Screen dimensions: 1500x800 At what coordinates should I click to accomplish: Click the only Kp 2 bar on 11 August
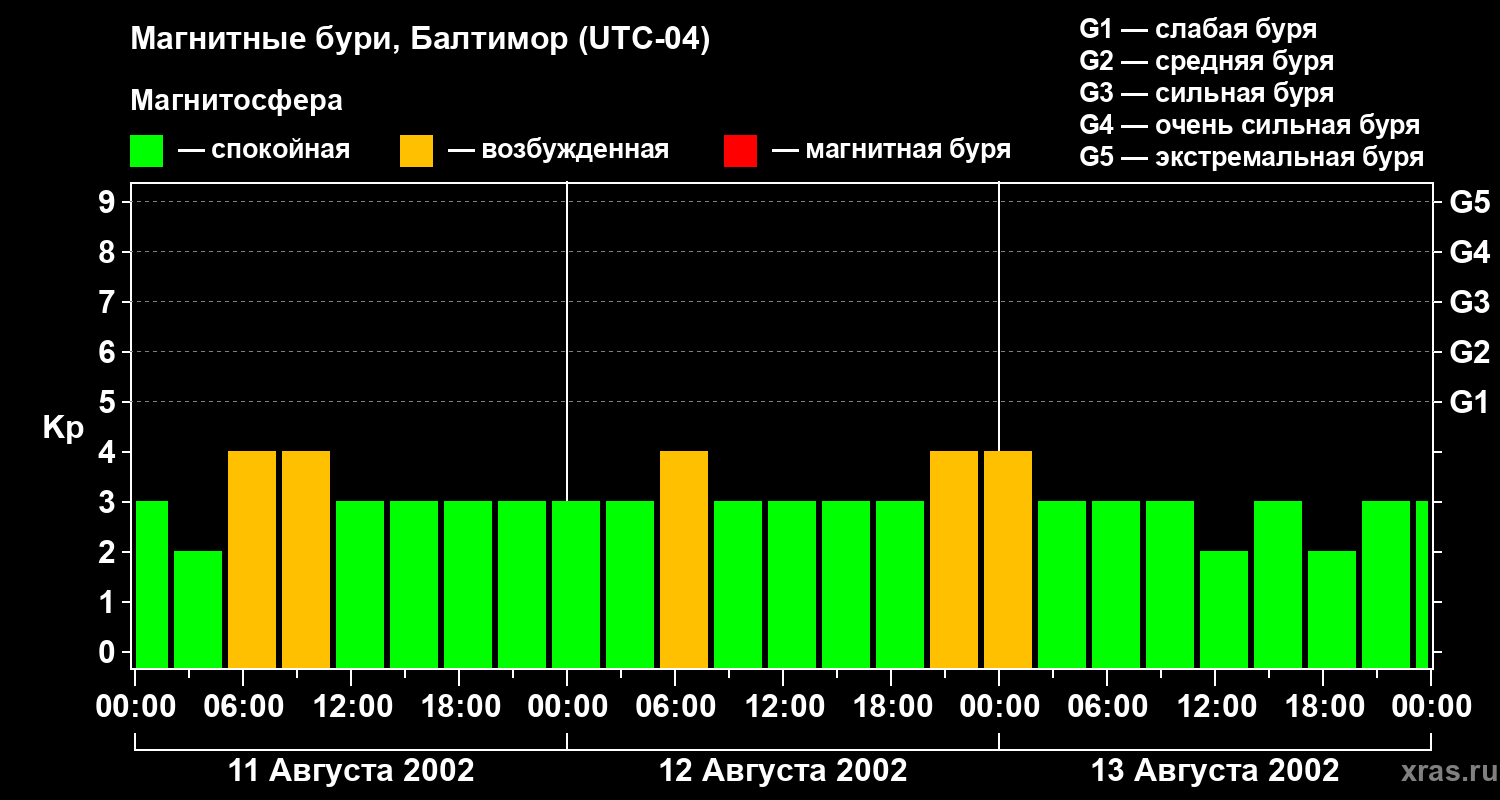coord(198,608)
